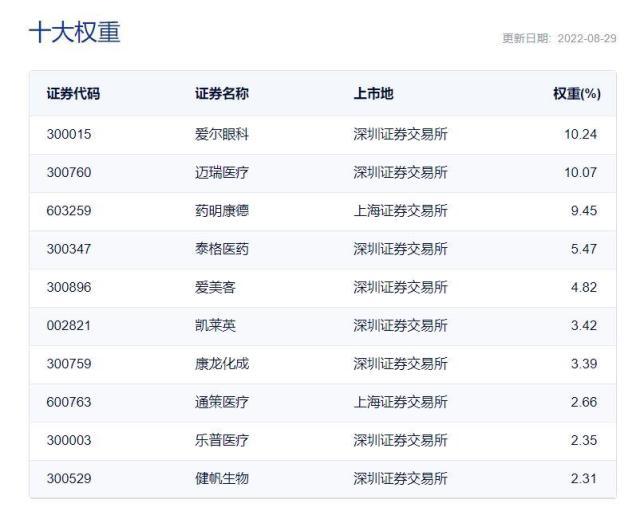
Task: Click weight value 10.07
Action: click(580, 172)
